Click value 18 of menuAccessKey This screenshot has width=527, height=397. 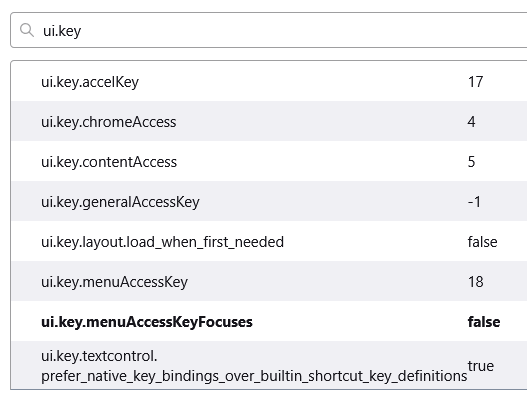[476, 282]
